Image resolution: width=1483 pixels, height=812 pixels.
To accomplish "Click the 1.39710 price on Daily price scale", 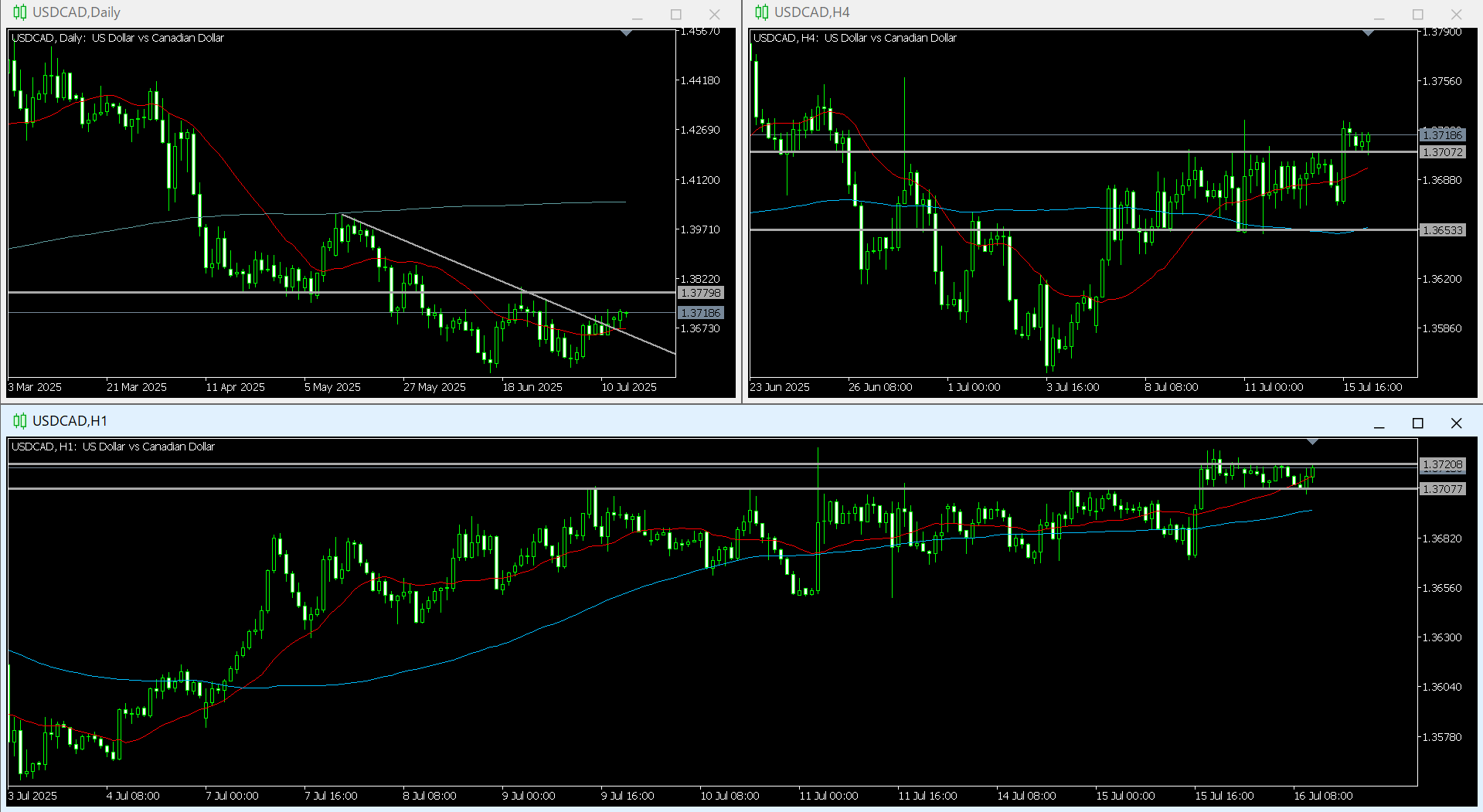I will click(x=699, y=229).
